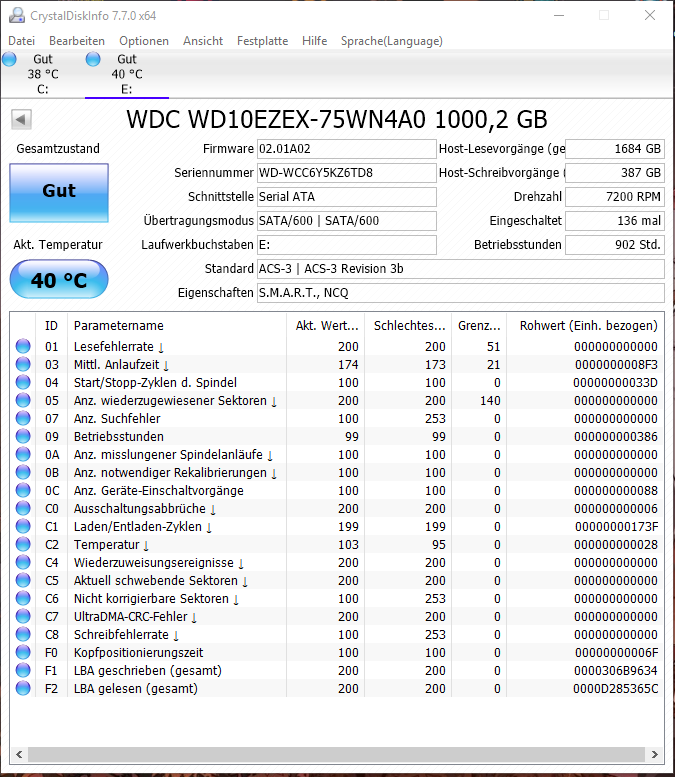Click the Host-Lesevorgänge value 1684 GB
Viewport: 675px width, 777px height.
coord(615,149)
